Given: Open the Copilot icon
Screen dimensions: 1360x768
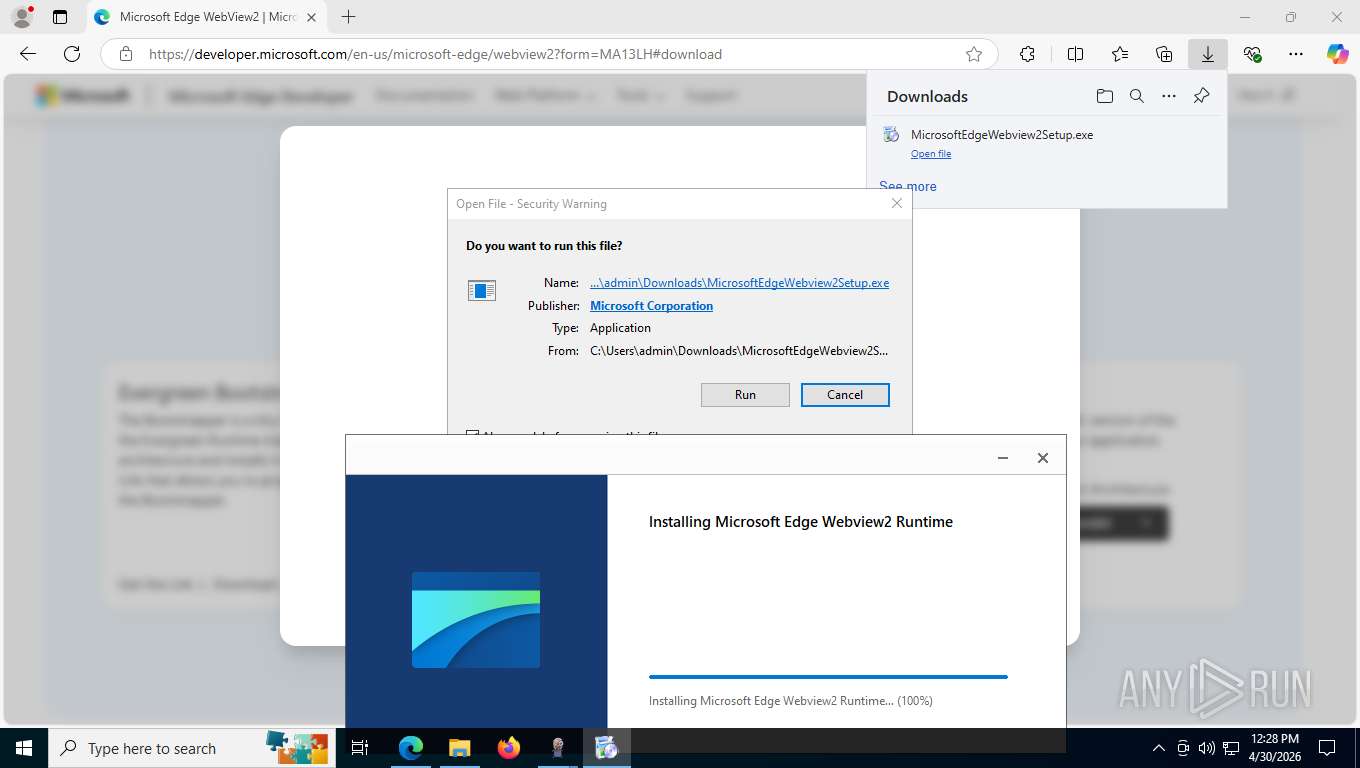Looking at the screenshot, I should point(1338,54).
